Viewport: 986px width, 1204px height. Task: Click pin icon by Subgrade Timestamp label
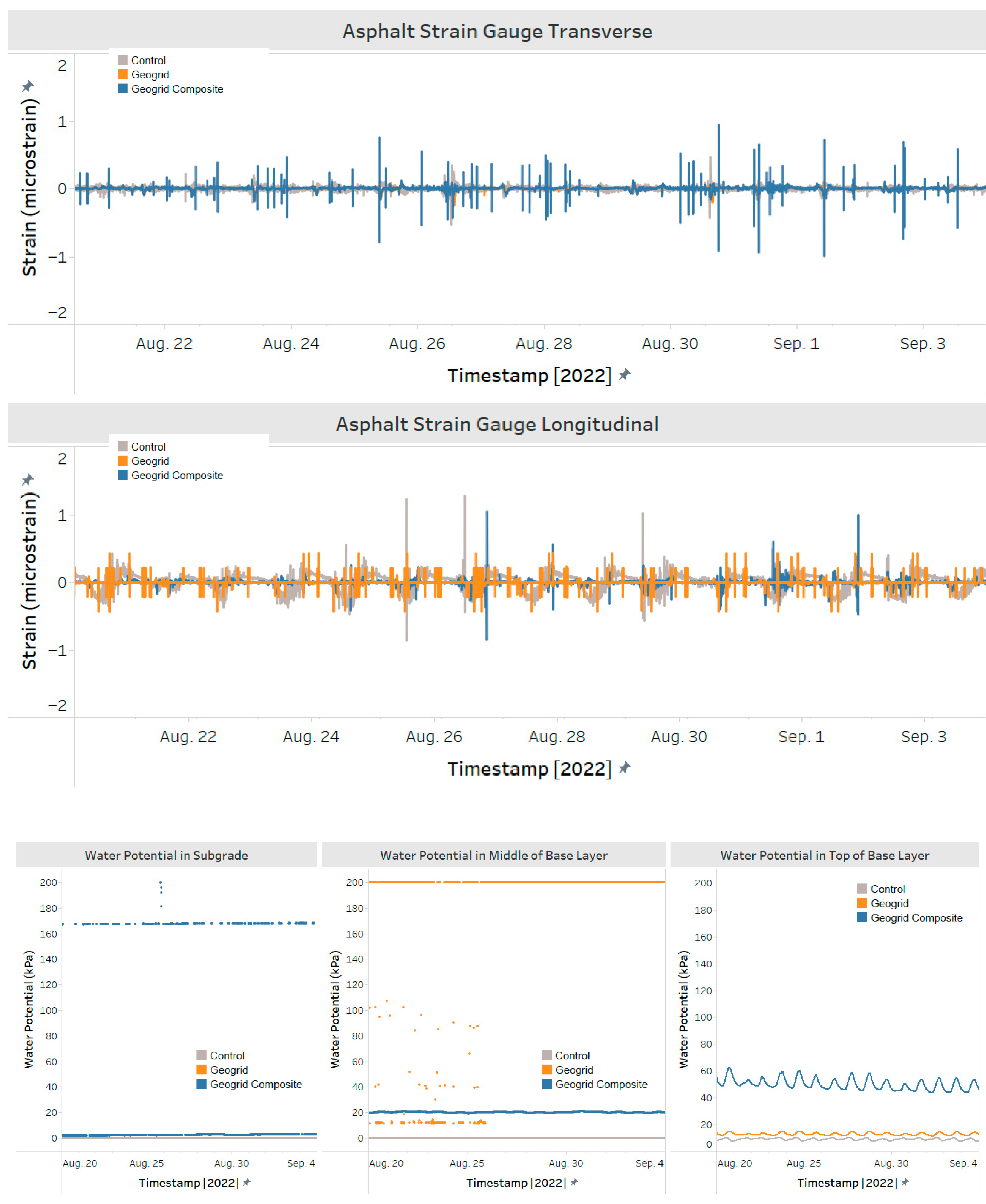247,1182
